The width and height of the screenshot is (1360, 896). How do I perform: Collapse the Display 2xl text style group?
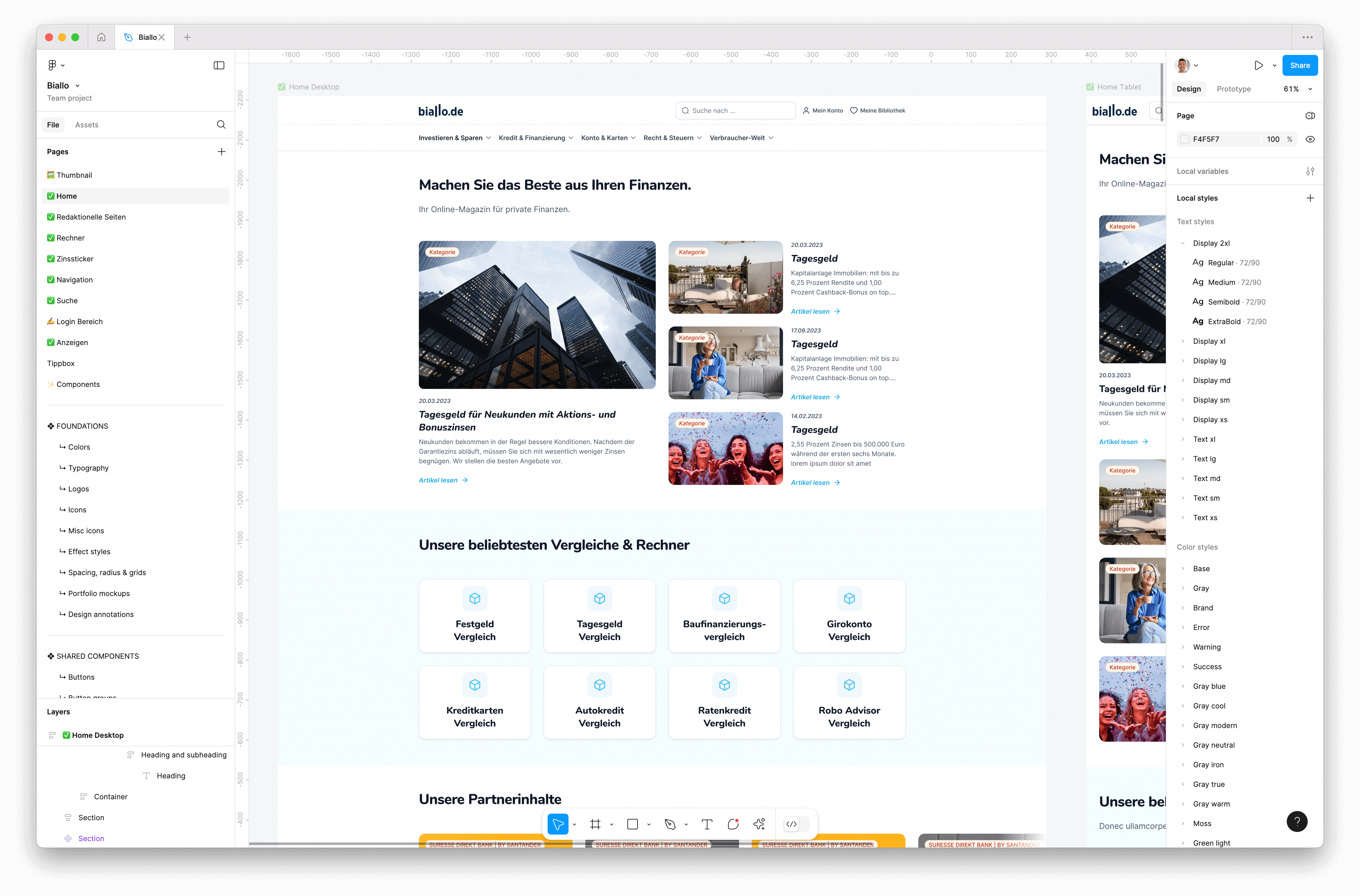pyautogui.click(x=1182, y=243)
